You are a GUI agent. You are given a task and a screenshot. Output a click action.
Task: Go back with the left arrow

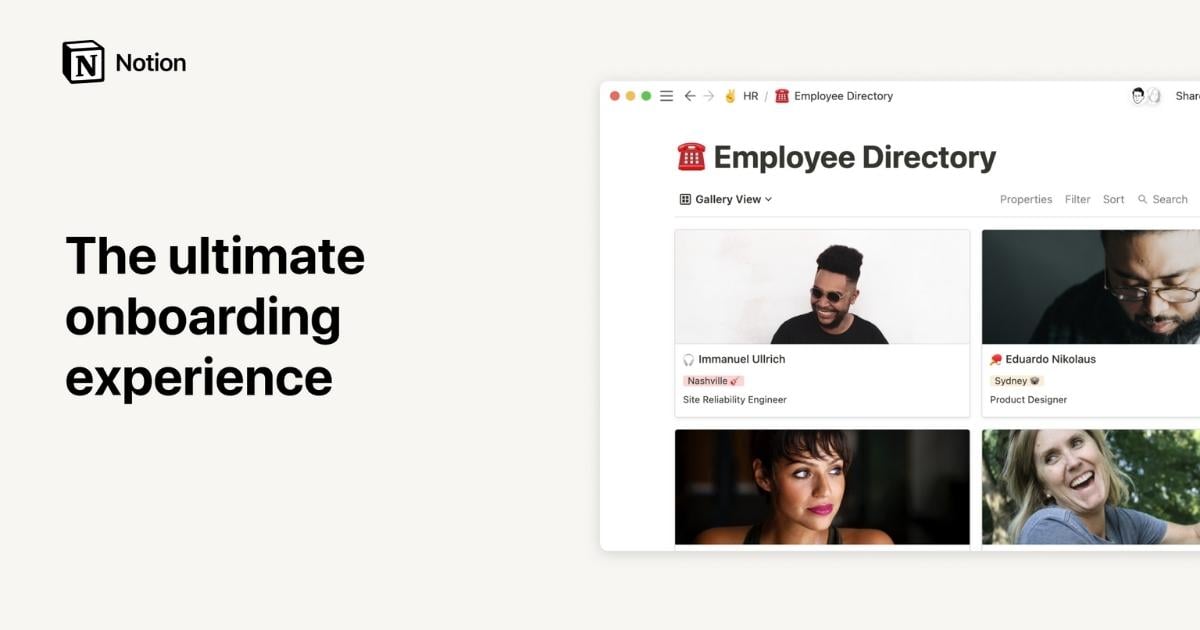(690, 96)
